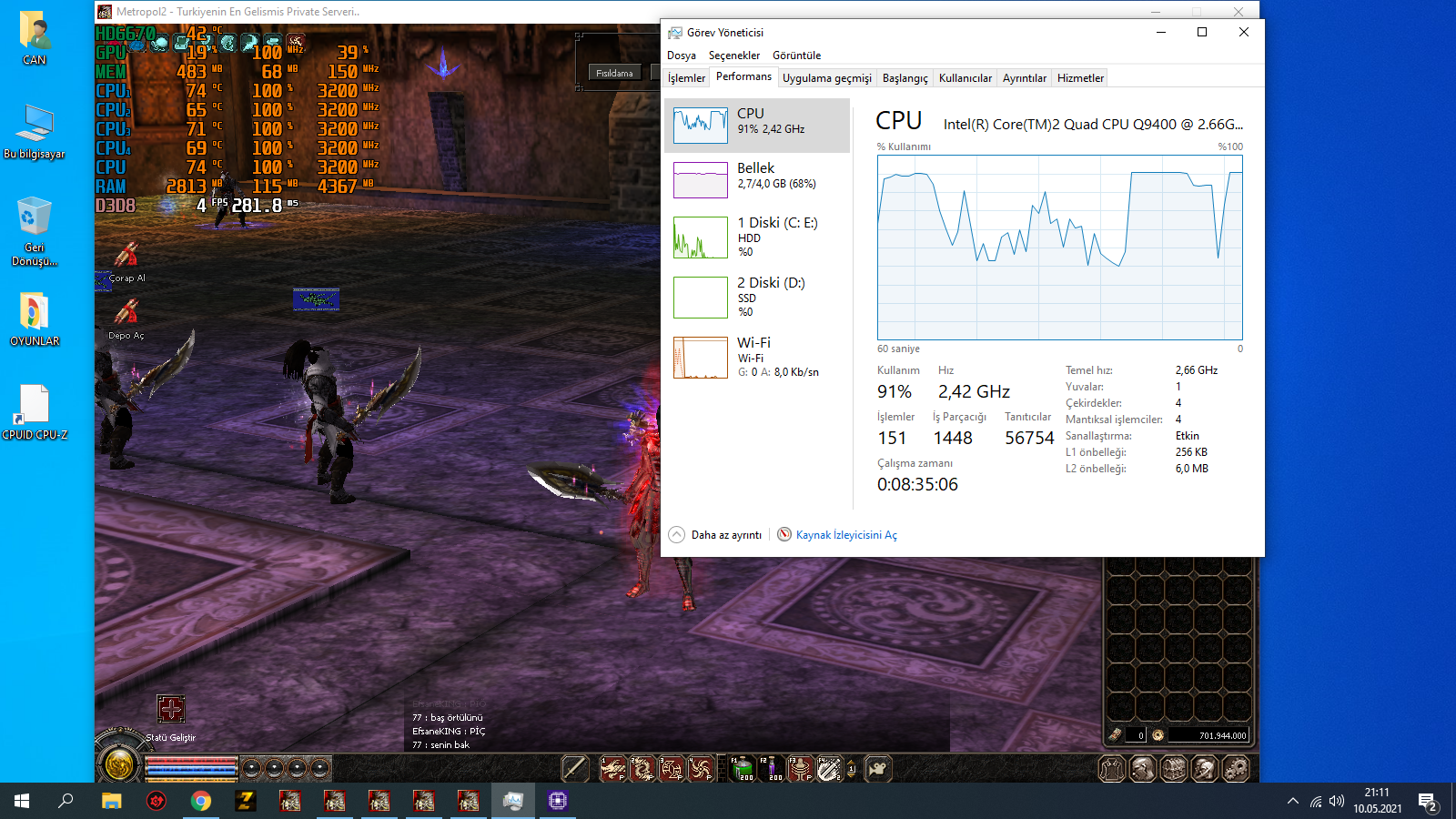Click the yellow Z app in taskbar

pos(246,801)
